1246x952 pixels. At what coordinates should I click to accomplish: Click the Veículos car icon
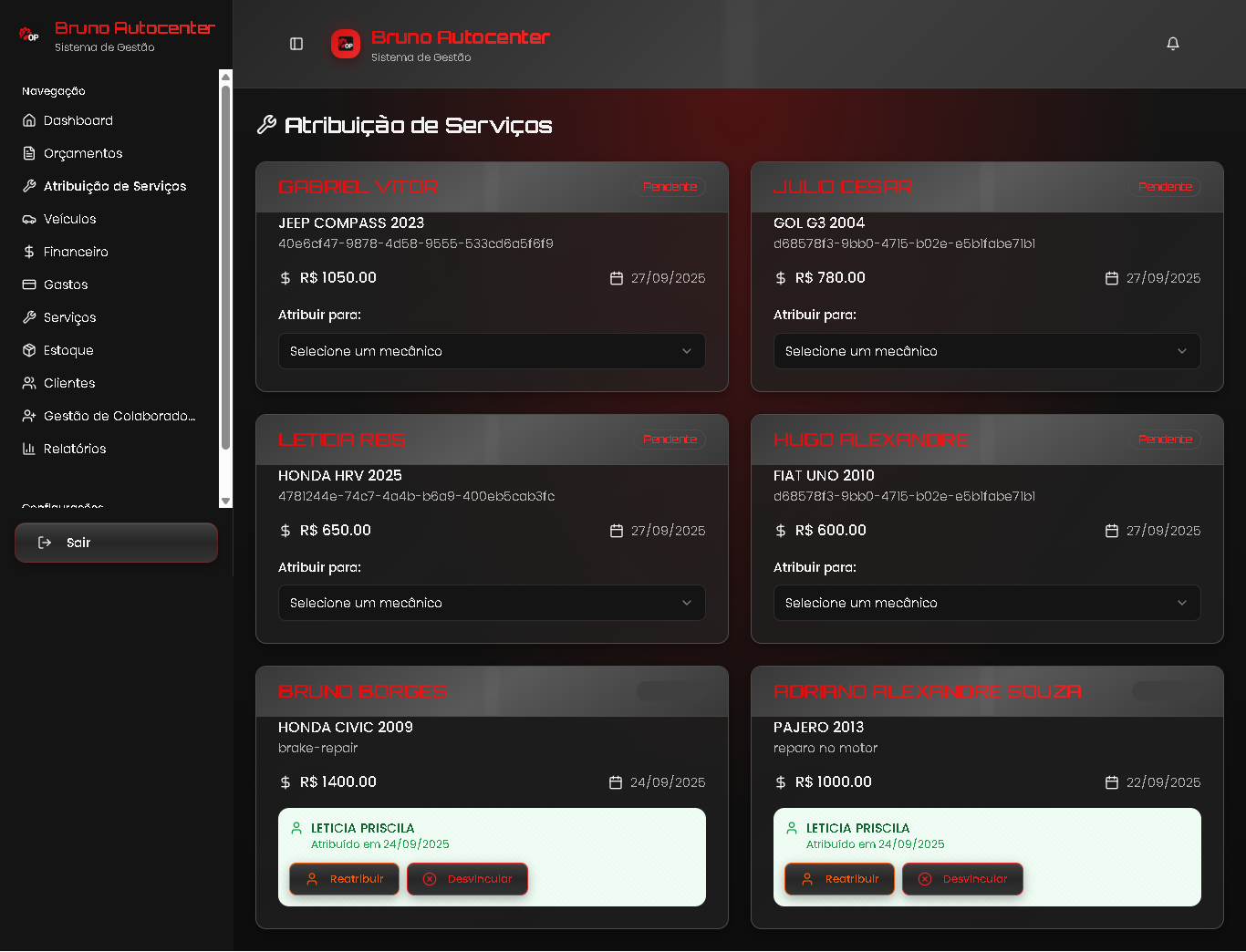pyautogui.click(x=29, y=219)
